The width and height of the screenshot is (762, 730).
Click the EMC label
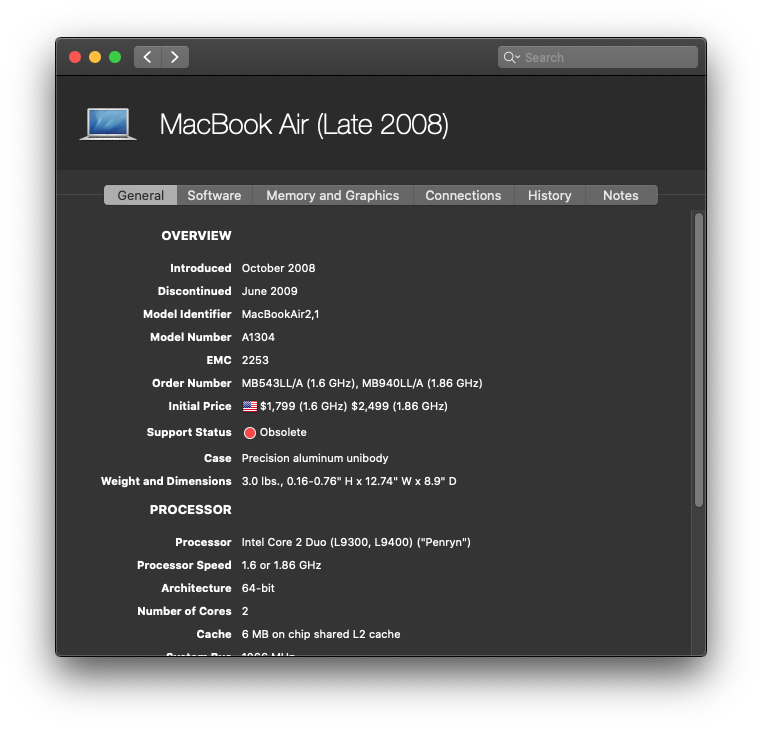(x=219, y=360)
